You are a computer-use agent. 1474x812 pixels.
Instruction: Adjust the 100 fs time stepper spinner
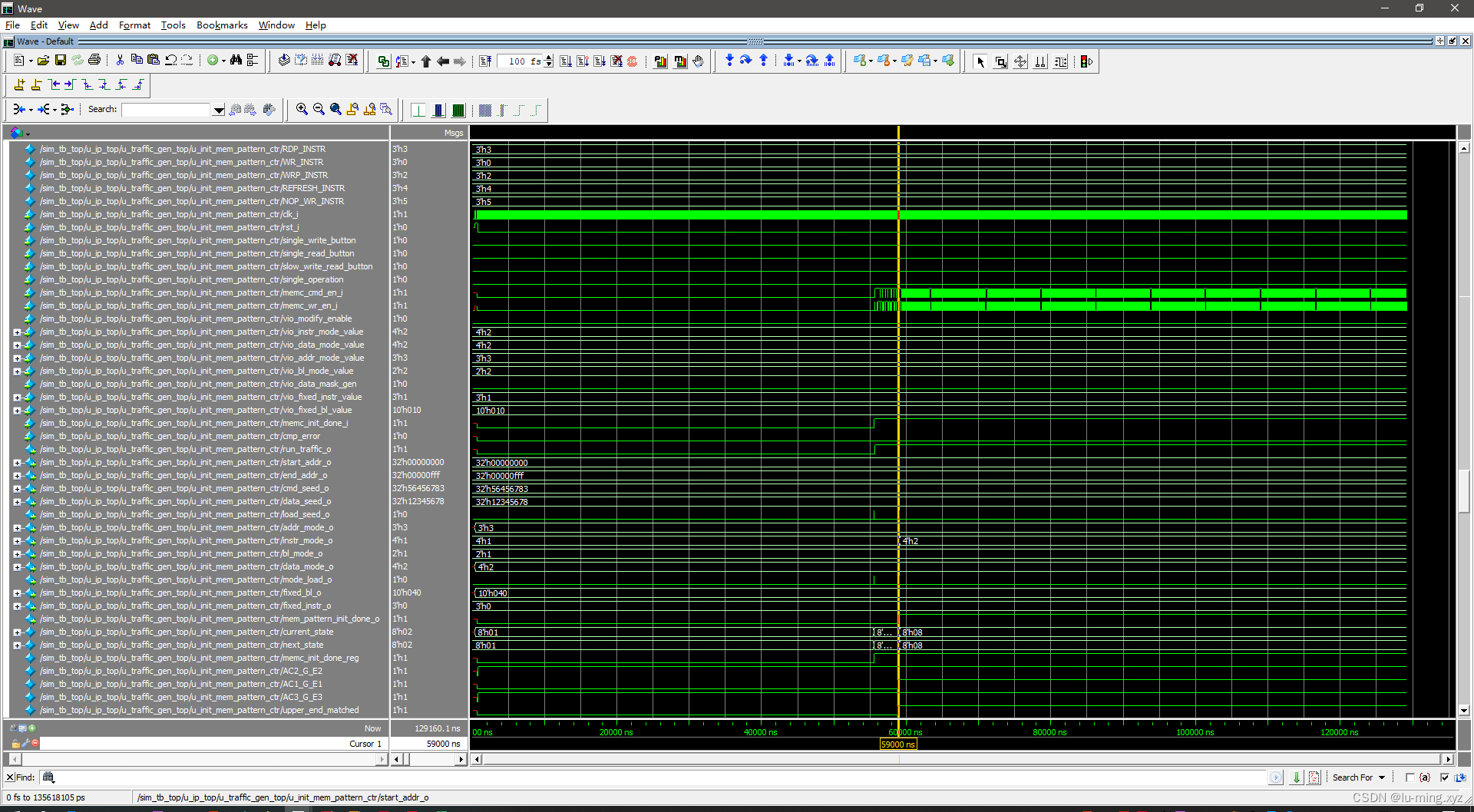(x=548, y=61)
